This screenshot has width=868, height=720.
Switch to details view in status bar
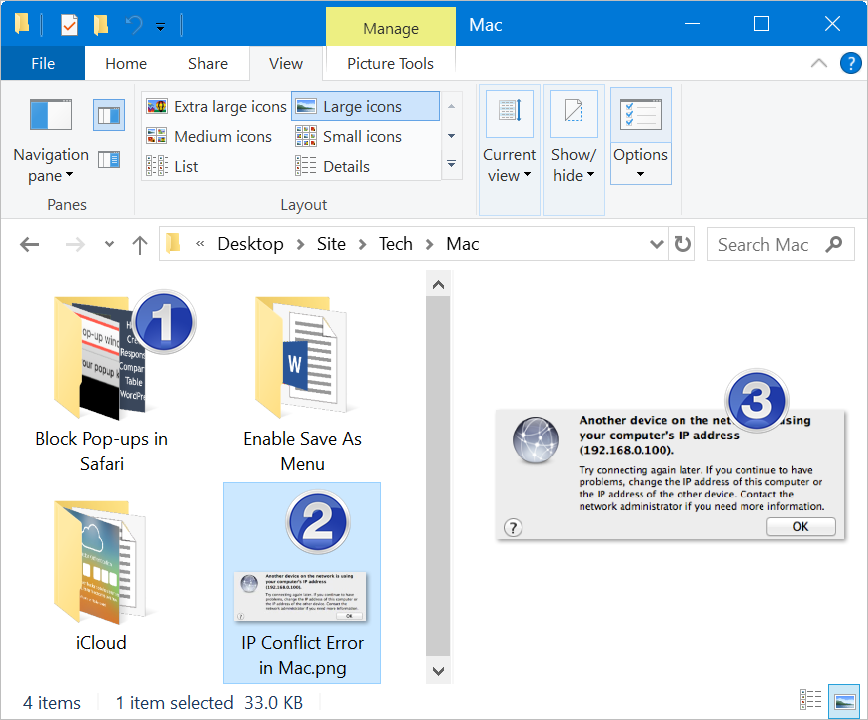pyautogui.click(x=811, y=700)
